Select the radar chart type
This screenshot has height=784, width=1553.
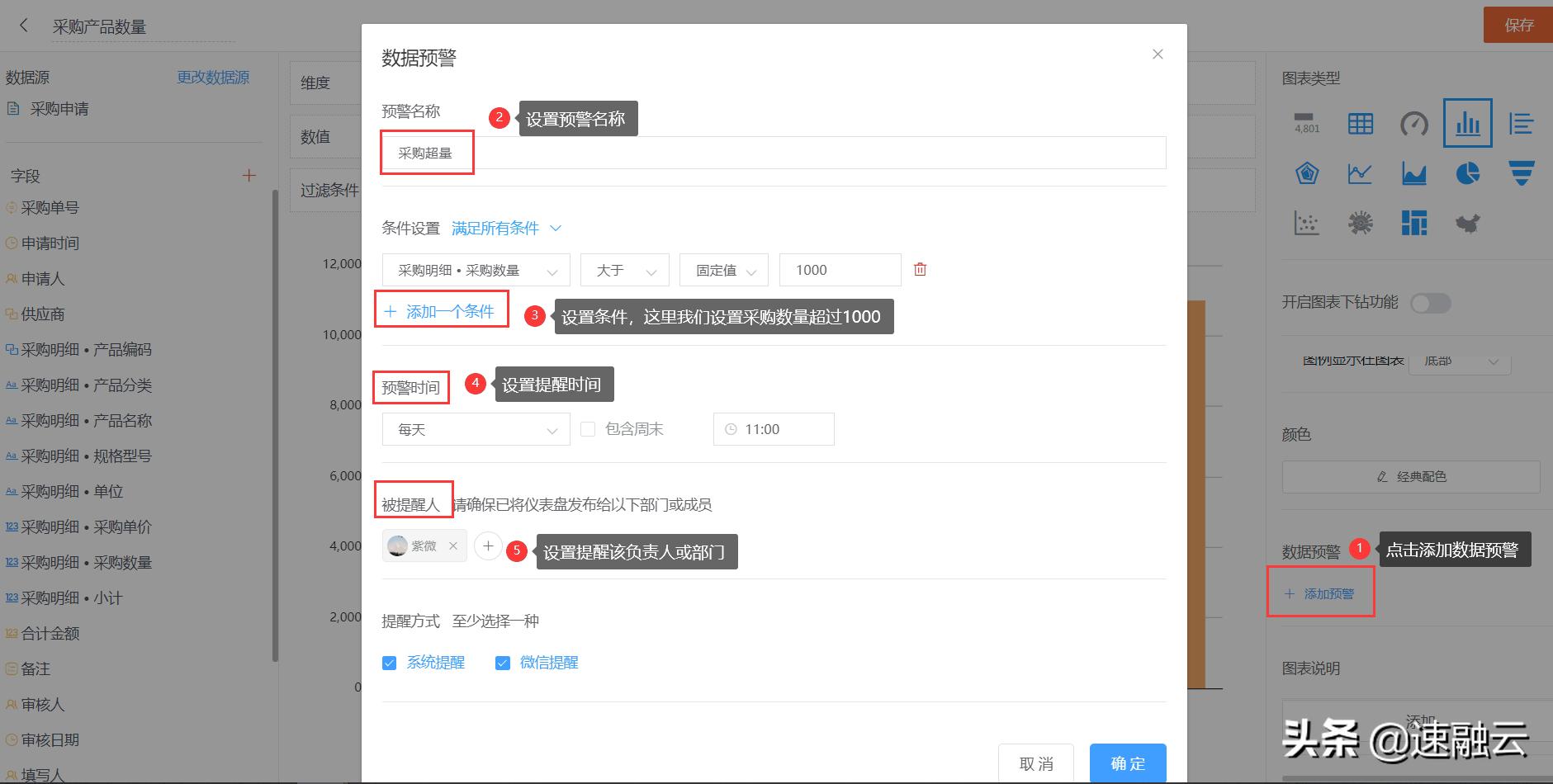click(x=1307, y=173)
